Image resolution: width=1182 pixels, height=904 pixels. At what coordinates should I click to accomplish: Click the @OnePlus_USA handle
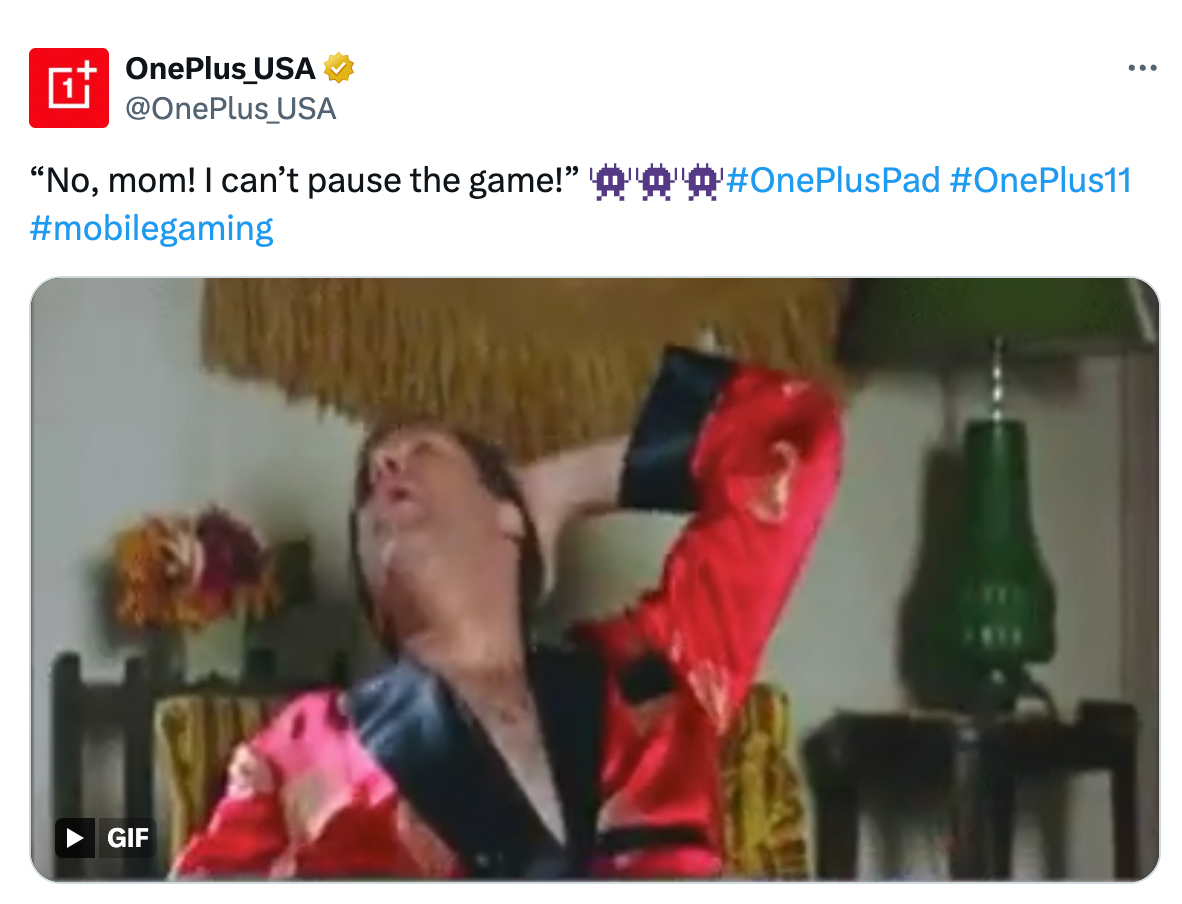[x=231, y=109]
